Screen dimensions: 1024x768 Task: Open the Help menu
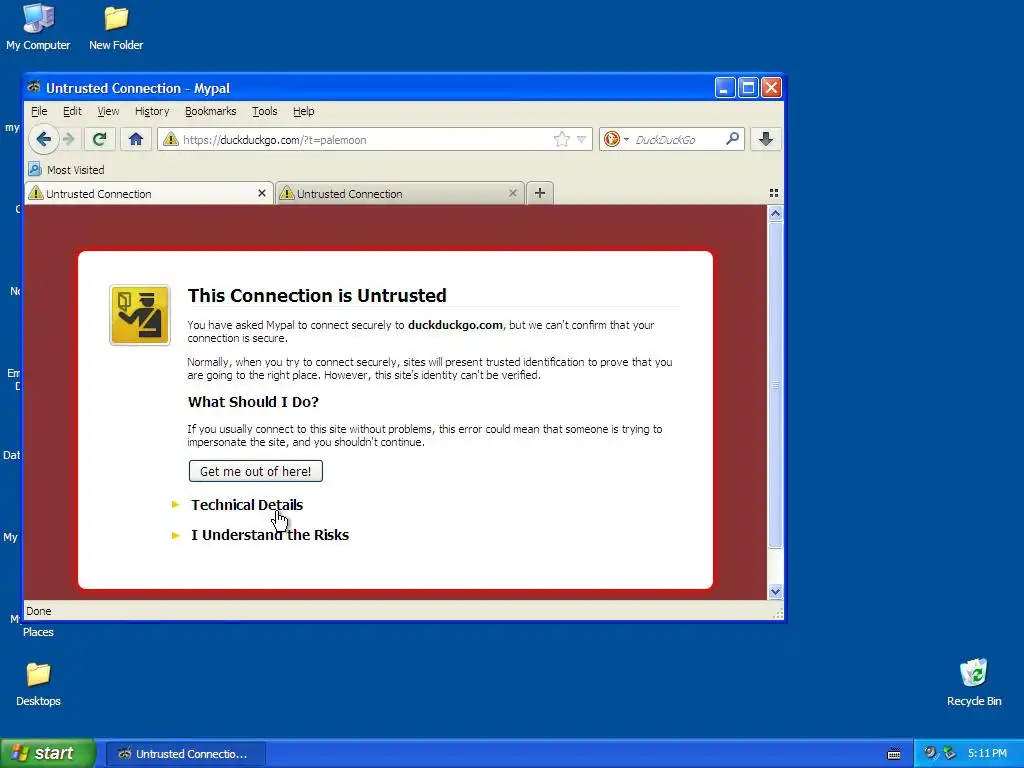pyautogui.click(x=304, y=111)
